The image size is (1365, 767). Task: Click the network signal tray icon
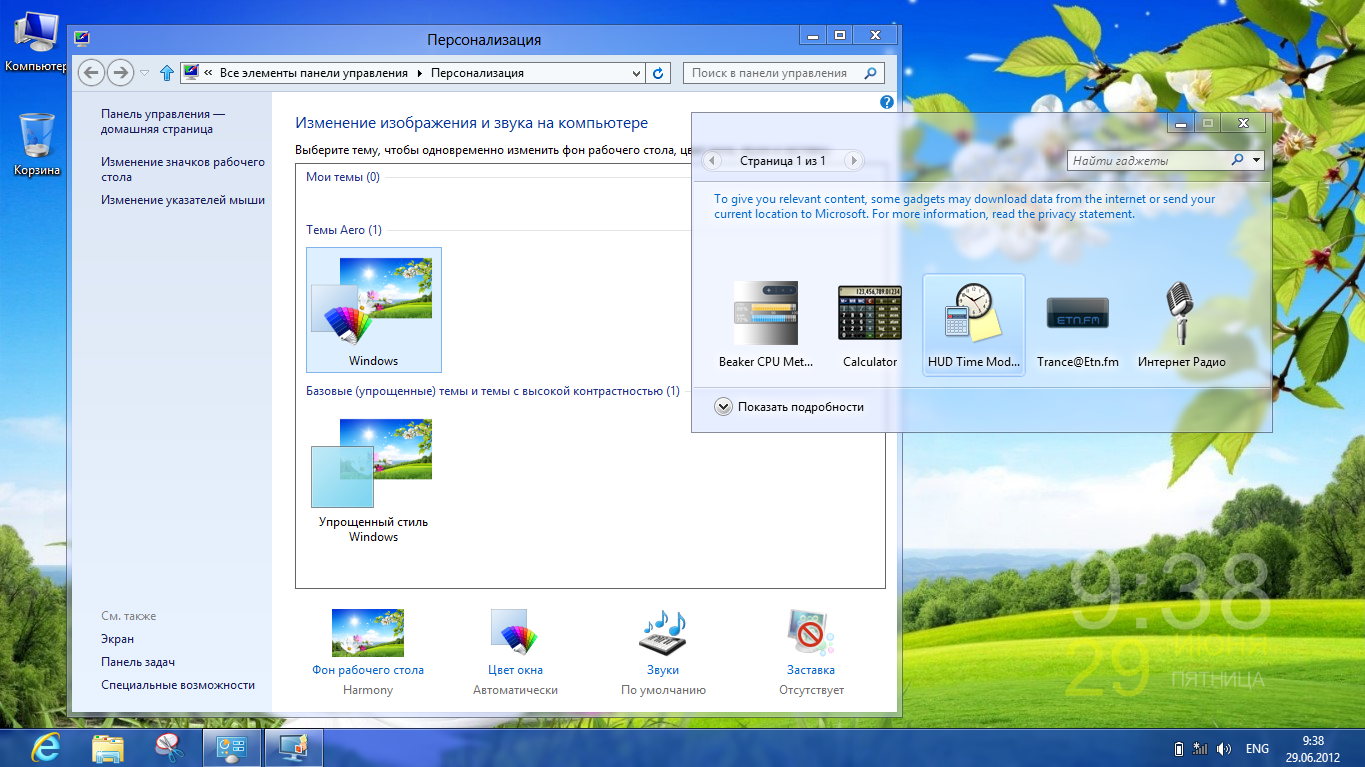(x=1200, y=749)
